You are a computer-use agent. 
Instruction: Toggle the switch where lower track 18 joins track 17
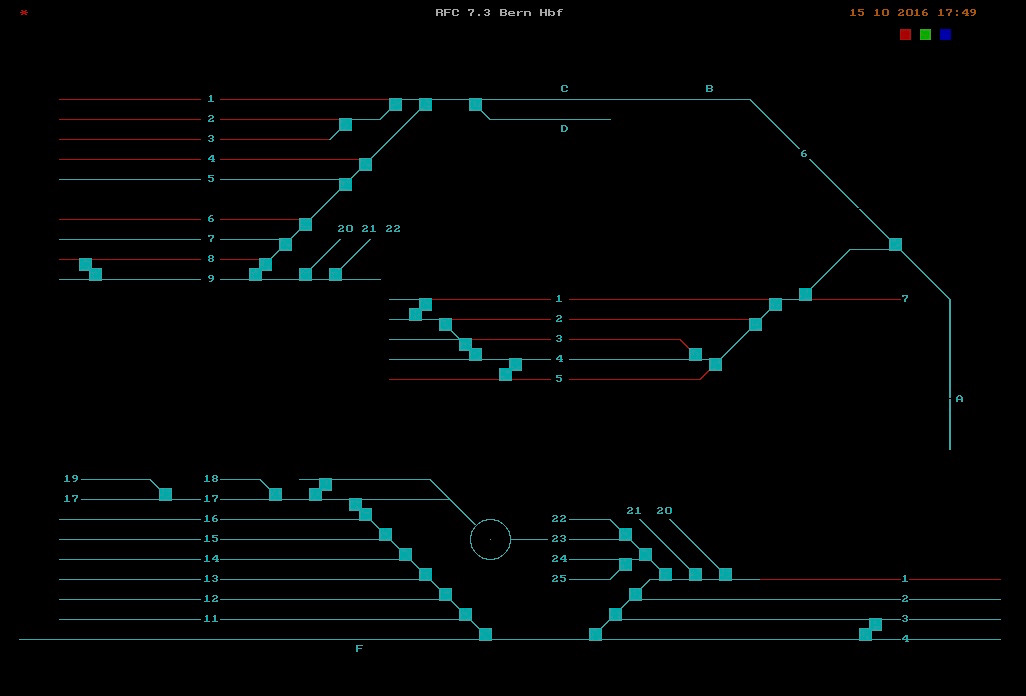(x=275, y=495)
